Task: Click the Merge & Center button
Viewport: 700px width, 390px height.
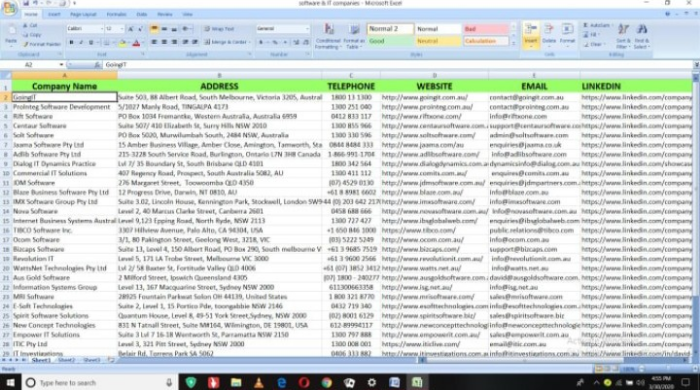Action: coord(227,42)
